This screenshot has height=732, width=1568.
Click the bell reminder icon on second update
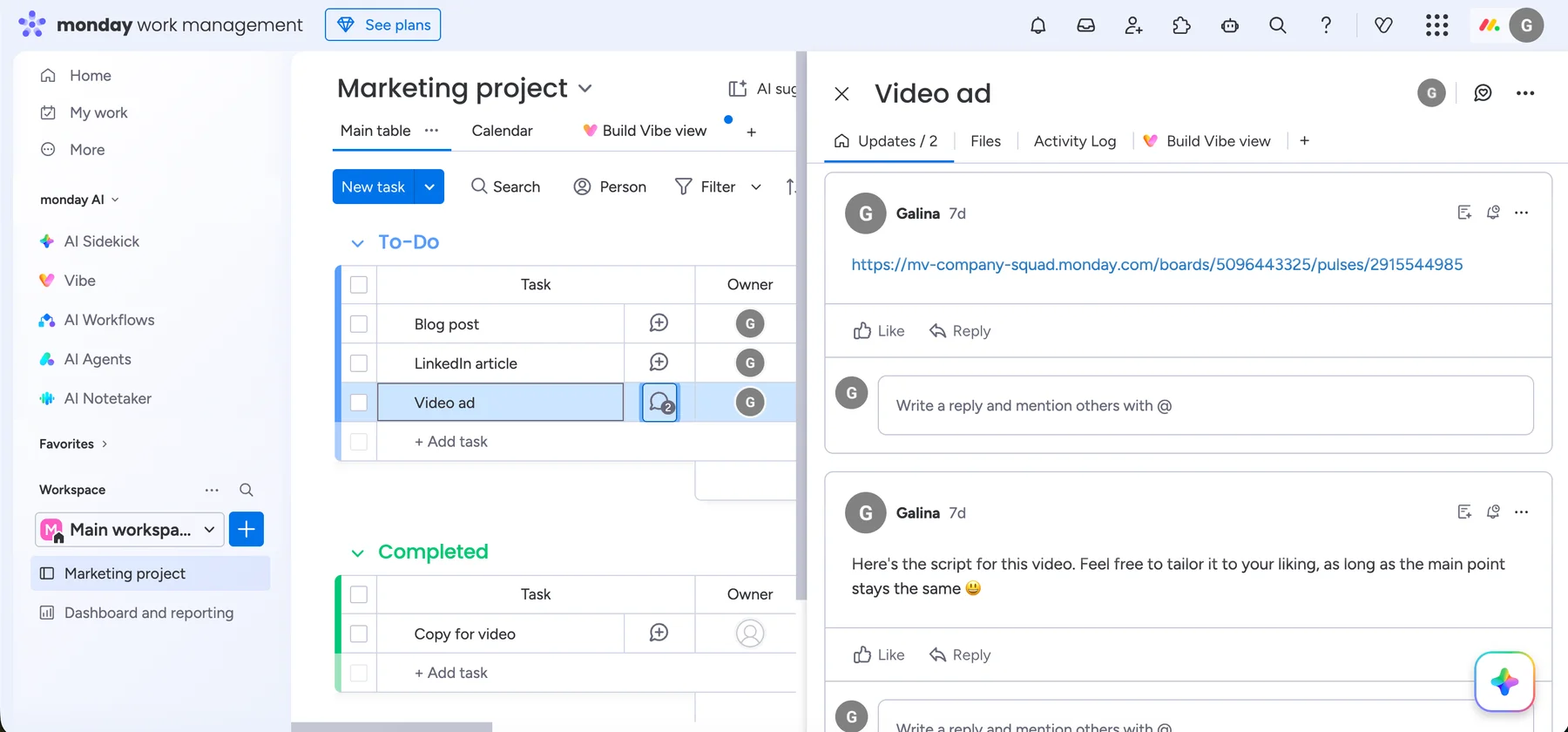[x=1493, y=512]
